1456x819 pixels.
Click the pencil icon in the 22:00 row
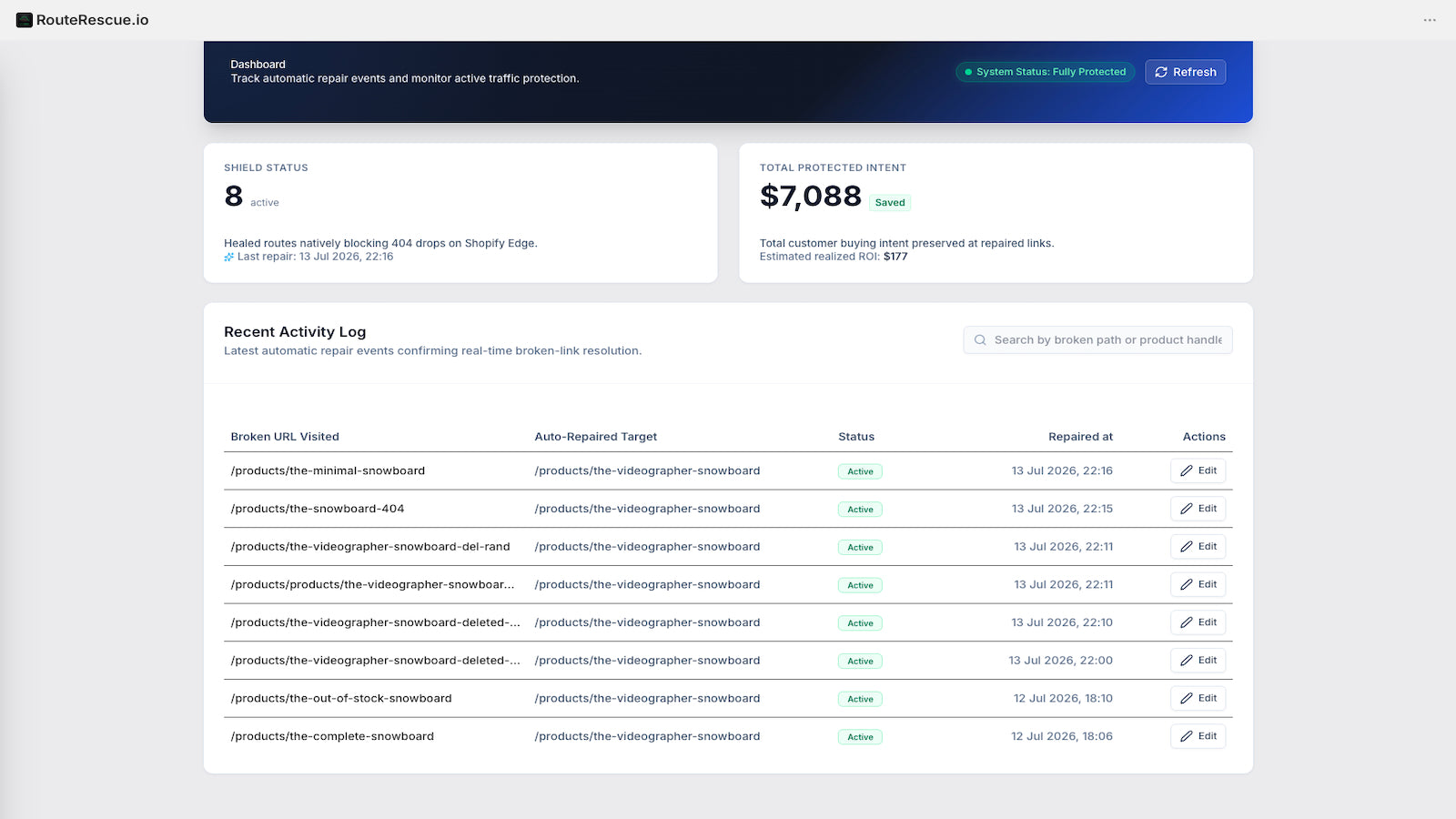(x=1187, y=661)
